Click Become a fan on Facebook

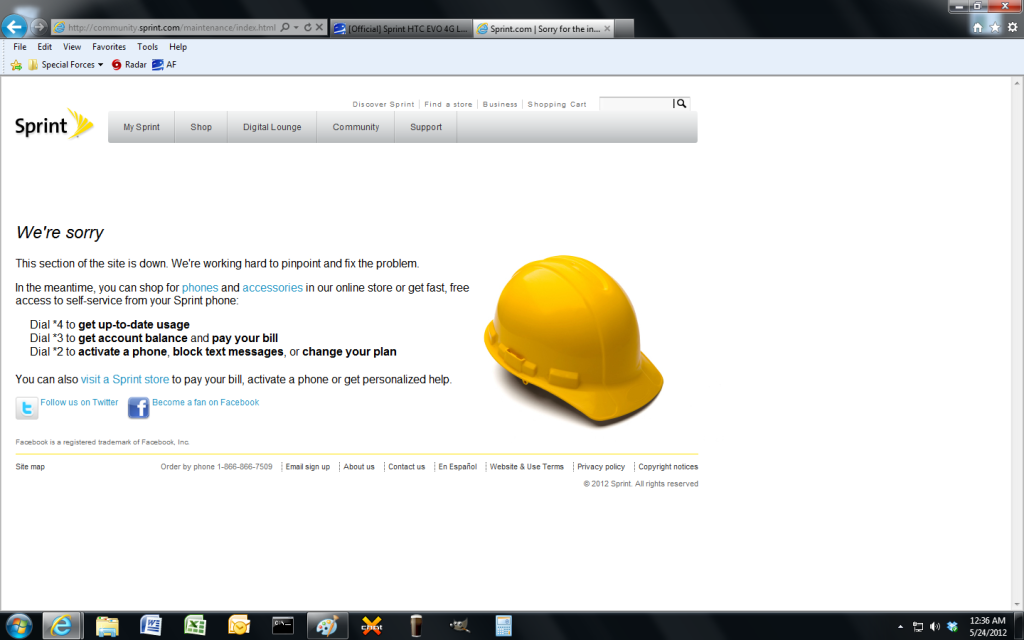[206, 402]
